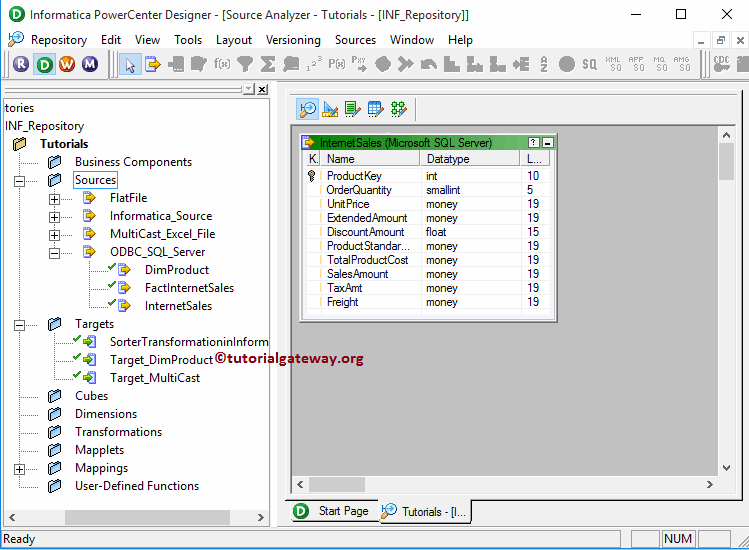Open the Sources menu
749x550 pixels.
355,40
